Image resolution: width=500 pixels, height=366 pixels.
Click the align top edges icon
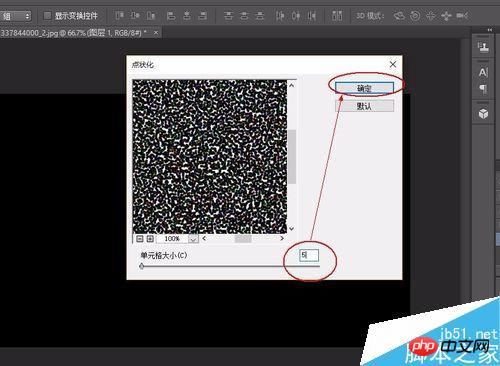(x=119, y=16)
